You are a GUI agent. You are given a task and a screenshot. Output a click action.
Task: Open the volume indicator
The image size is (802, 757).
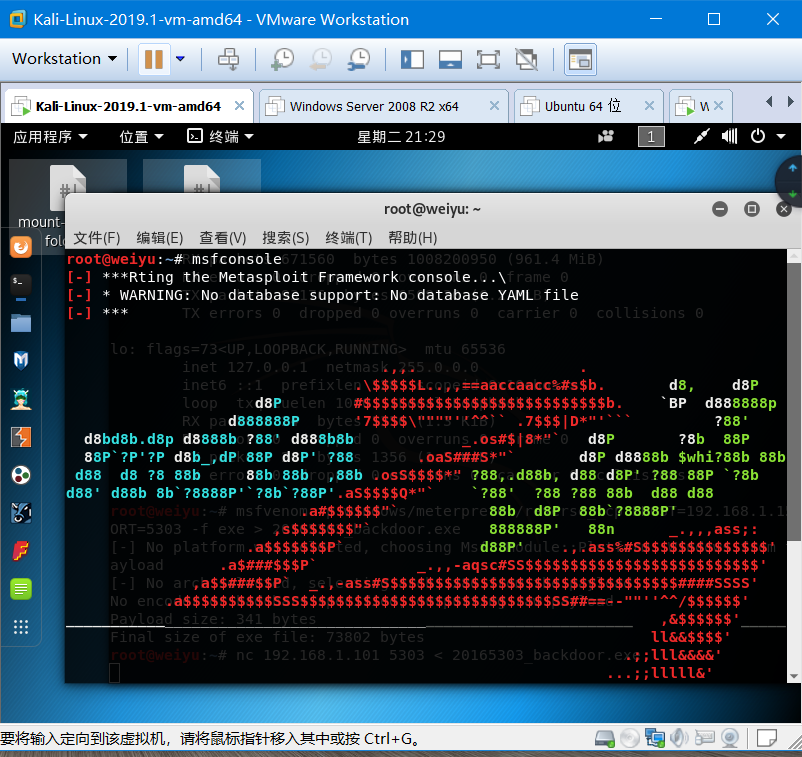(x=729, y=137)
